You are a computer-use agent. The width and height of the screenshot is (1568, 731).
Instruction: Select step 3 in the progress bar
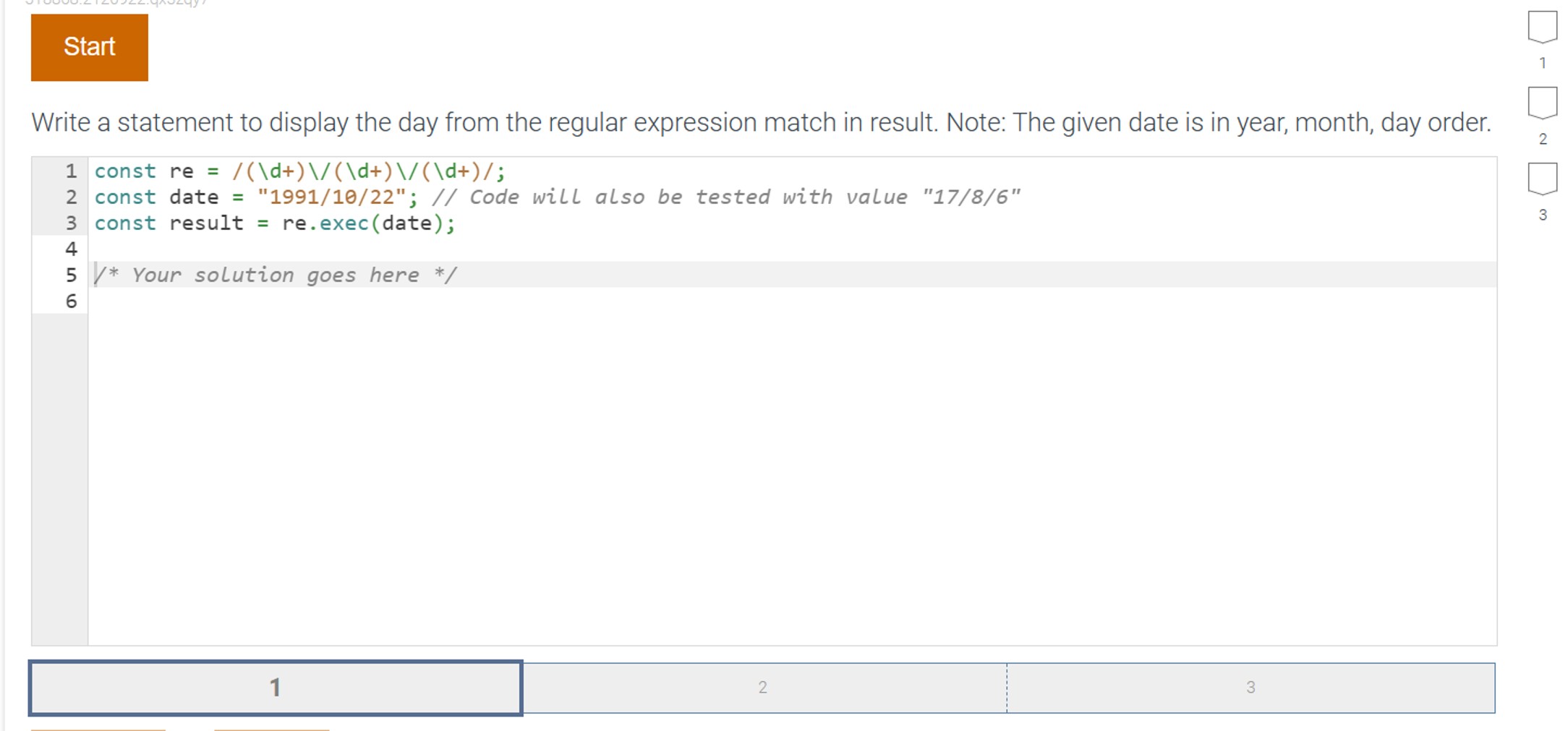pyautogui.click(x=1250, y=688)
